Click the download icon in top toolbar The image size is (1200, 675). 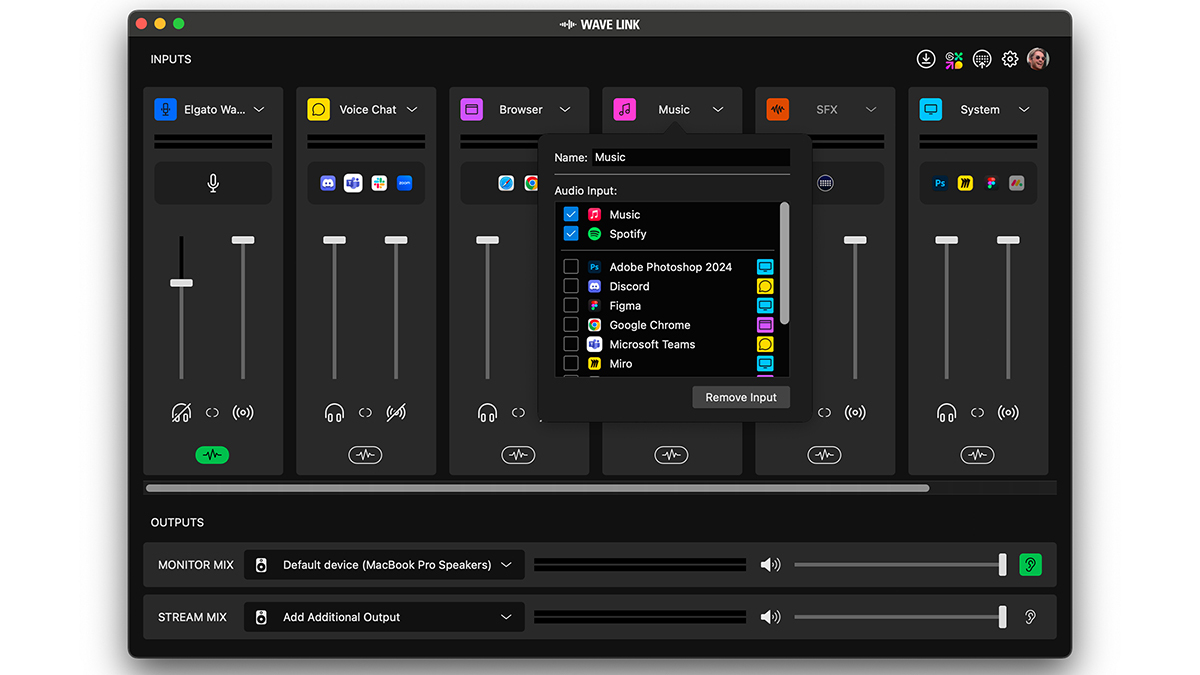tap(926, 60)
